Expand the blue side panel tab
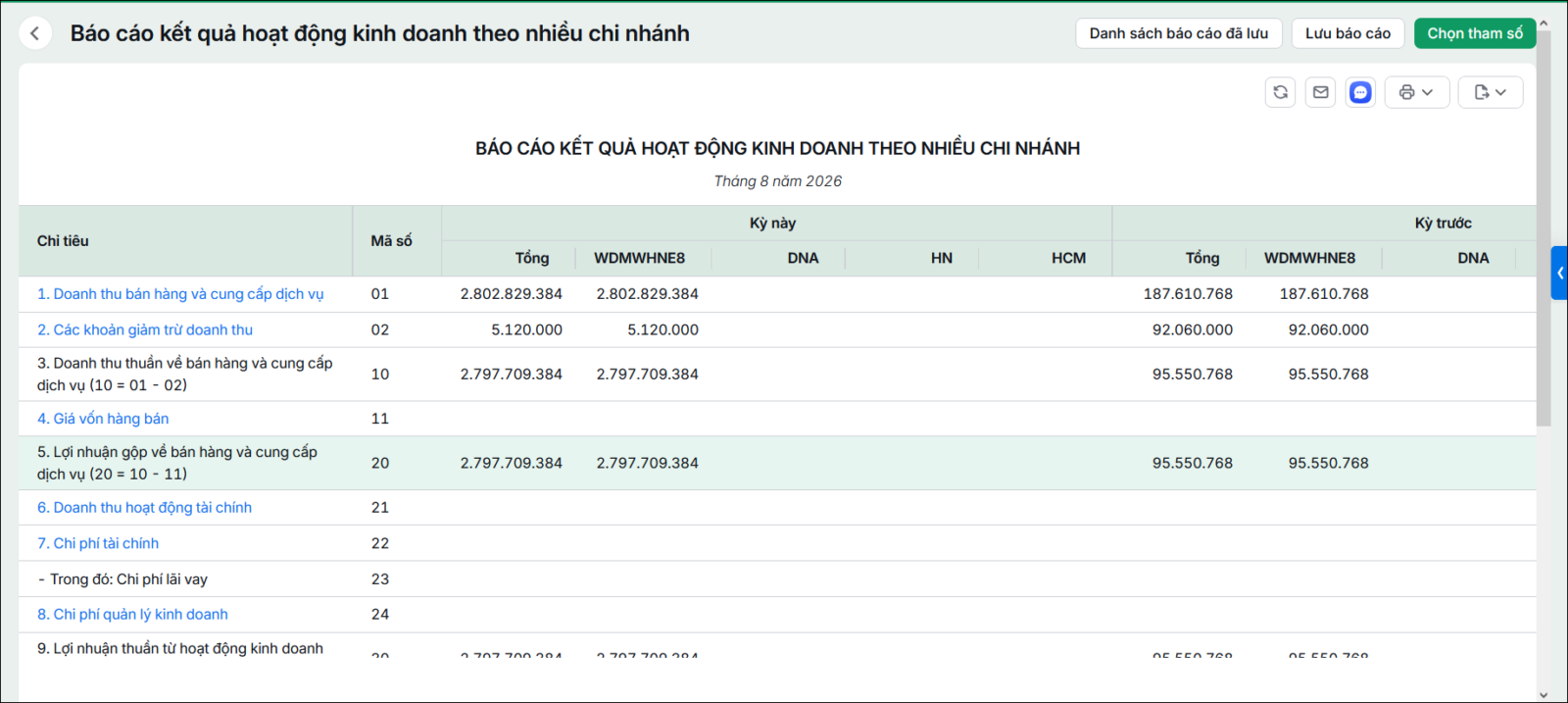The height and width of the screenshot is (703, 1568). tap(1559, 273)
